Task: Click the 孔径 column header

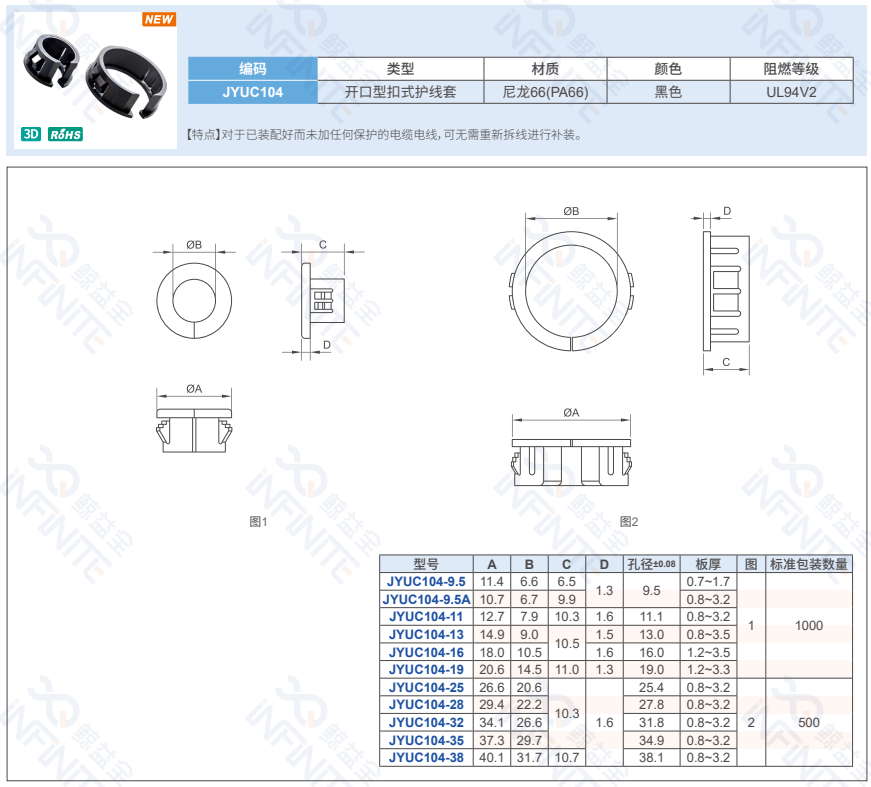Action: click(650, 564)
